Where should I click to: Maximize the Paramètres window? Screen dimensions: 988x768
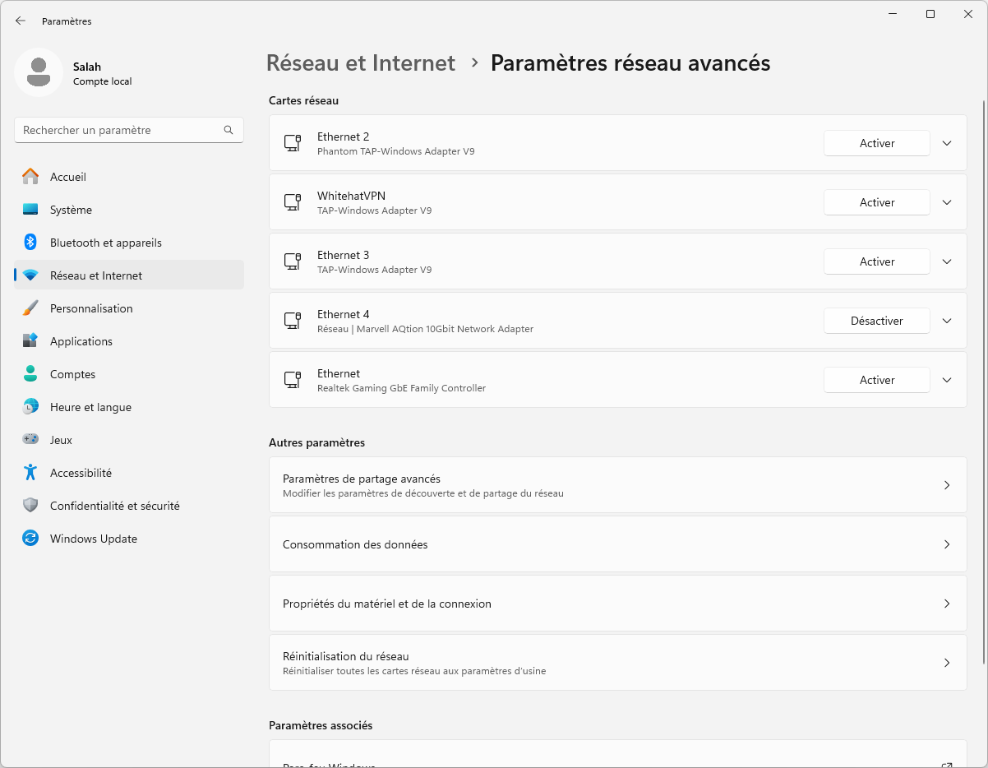pos(930,14)
